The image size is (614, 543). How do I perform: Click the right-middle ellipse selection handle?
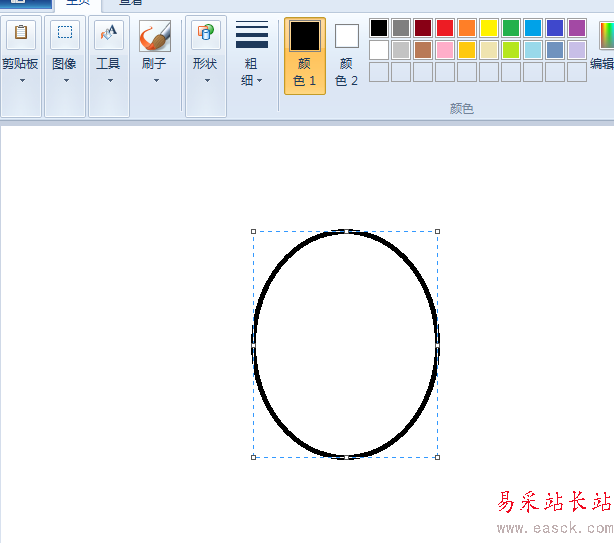[x=437, y=345]
